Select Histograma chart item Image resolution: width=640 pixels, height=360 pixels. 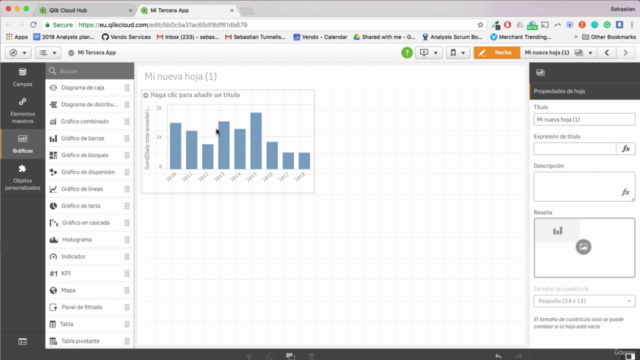click(x=89, y=240)
